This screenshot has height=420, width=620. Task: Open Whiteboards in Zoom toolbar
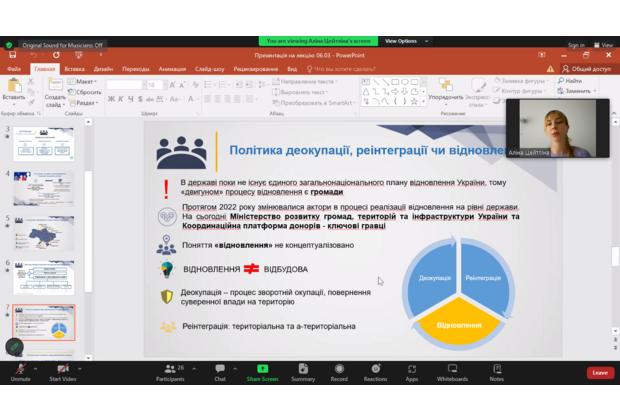point(452,369)
